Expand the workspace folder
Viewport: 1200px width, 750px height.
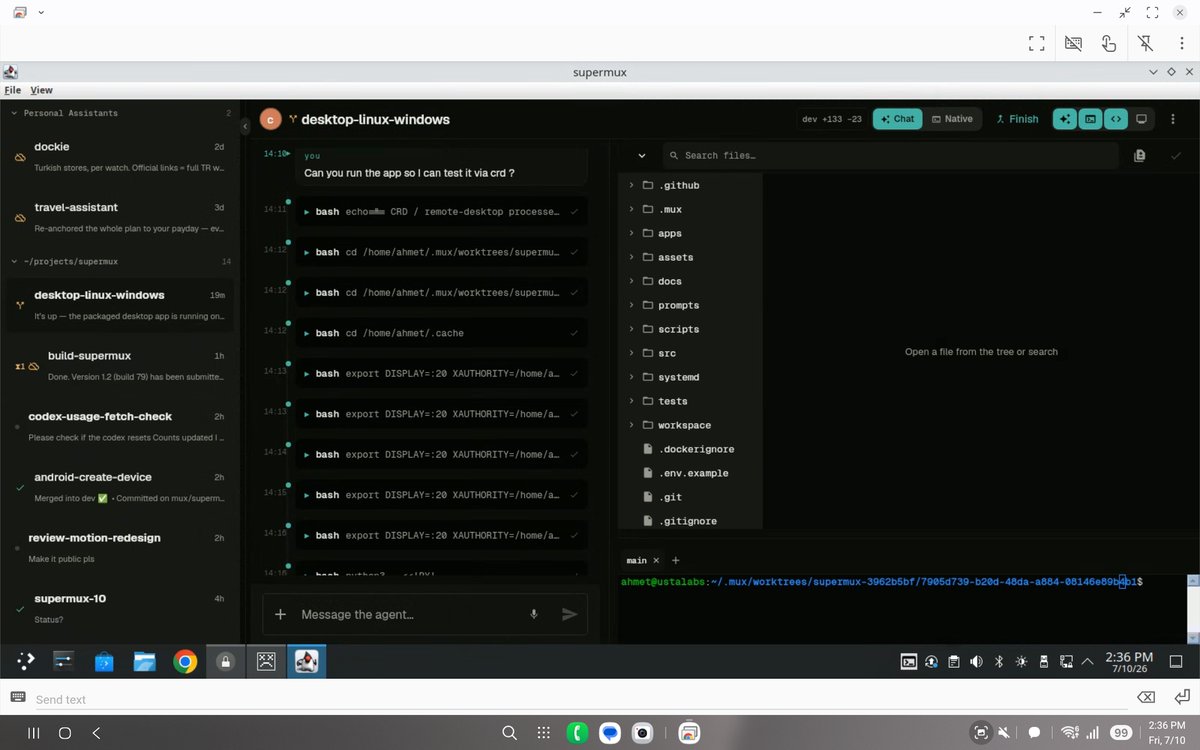pyautogui.click(x=690, y=425)
